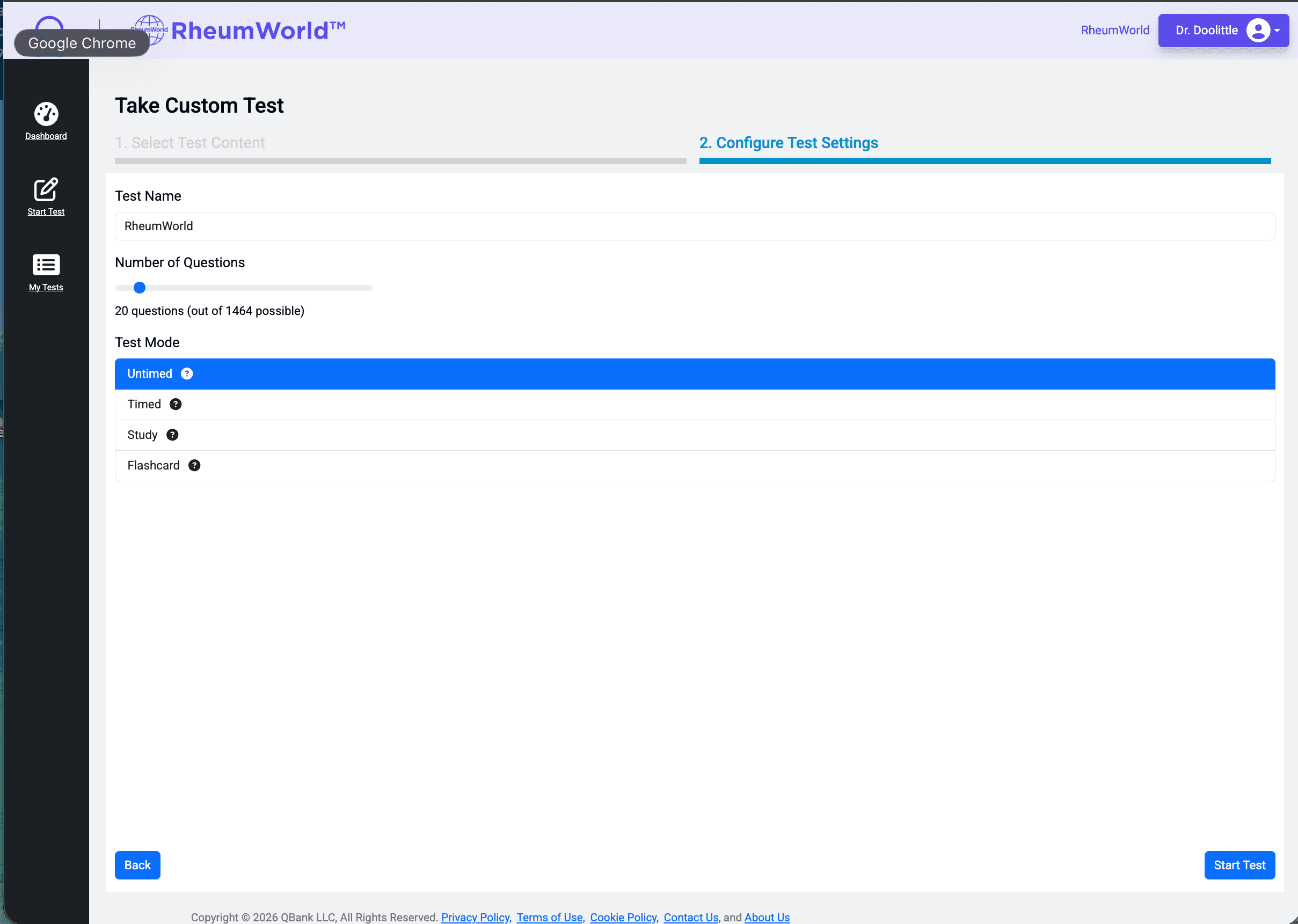Open the Study mode help tooltip
Image resolution: width=1298 pixels, height=924 pixels.
pos(172,435)
